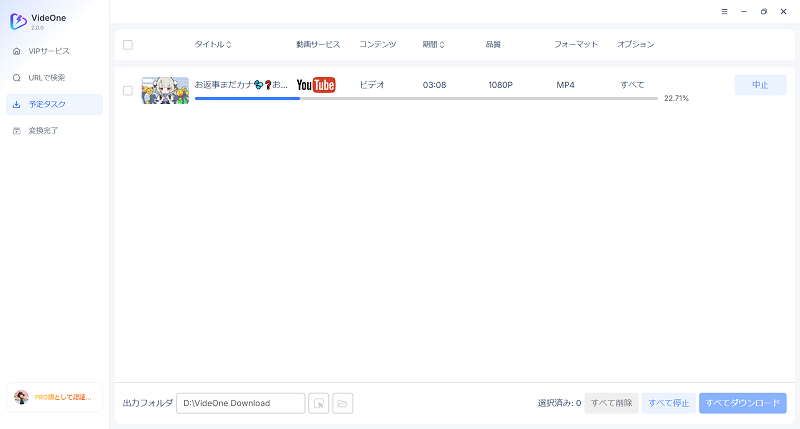Image resolution: width=800 pixels, height=429 pixels.
Task: Click the 動画サービス column header
Action: click(x=318, y=44)
